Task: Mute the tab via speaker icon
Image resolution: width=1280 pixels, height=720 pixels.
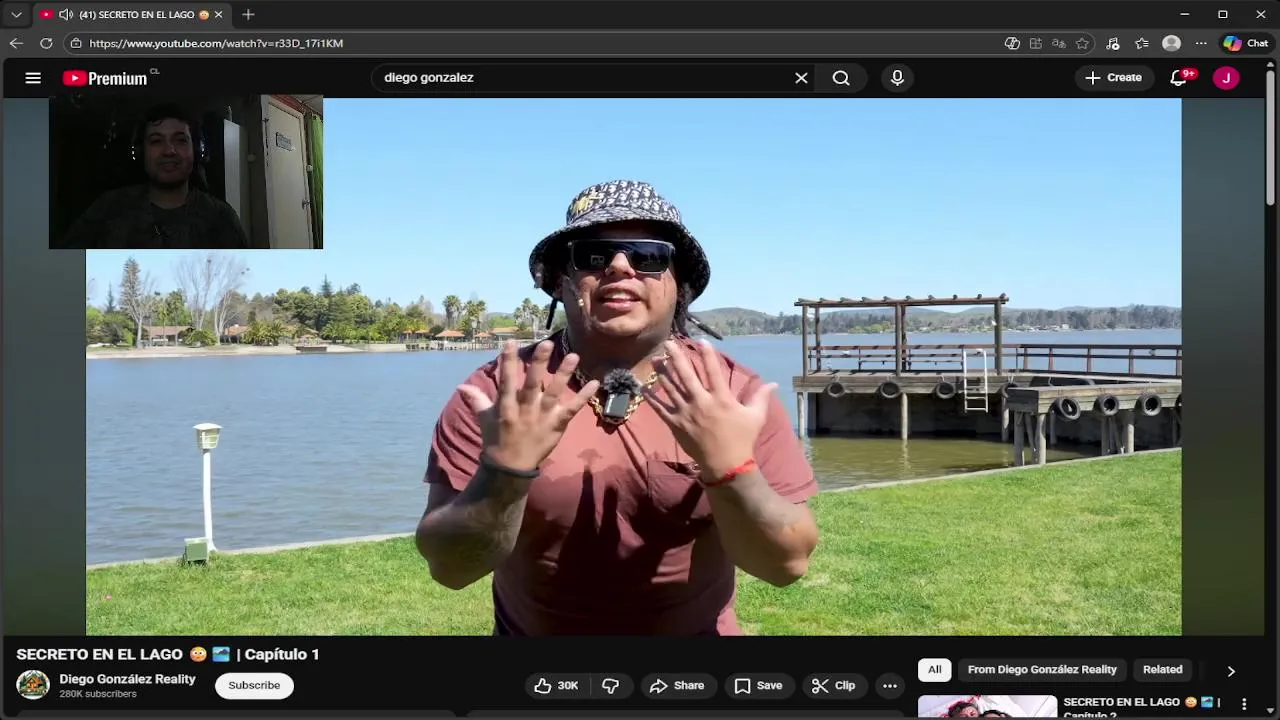Action: click(65, 15)
